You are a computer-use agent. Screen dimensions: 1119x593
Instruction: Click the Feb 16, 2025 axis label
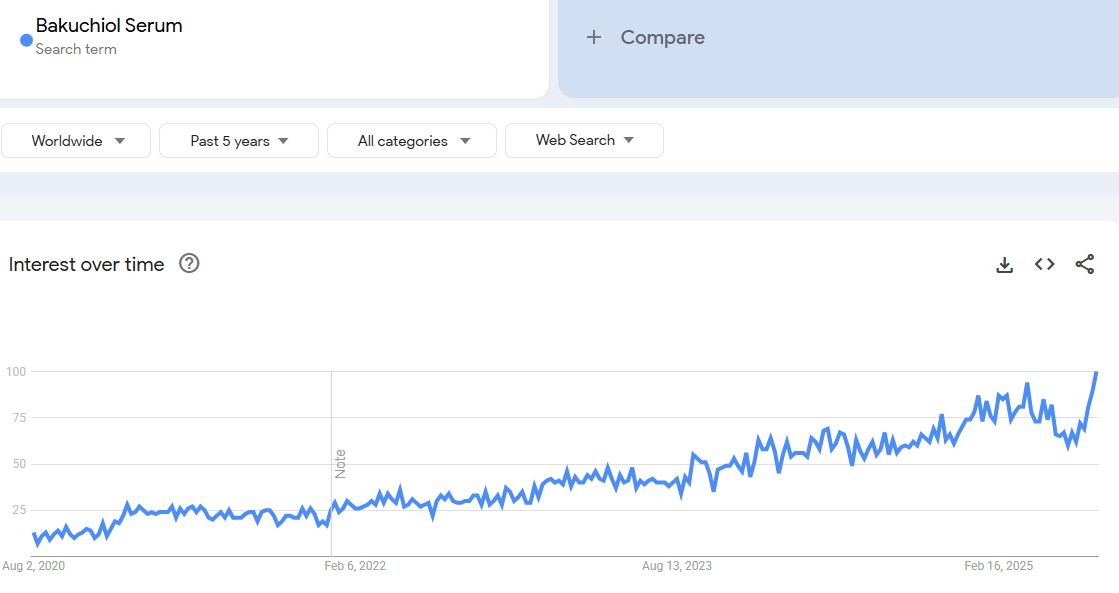pos(999,566)
